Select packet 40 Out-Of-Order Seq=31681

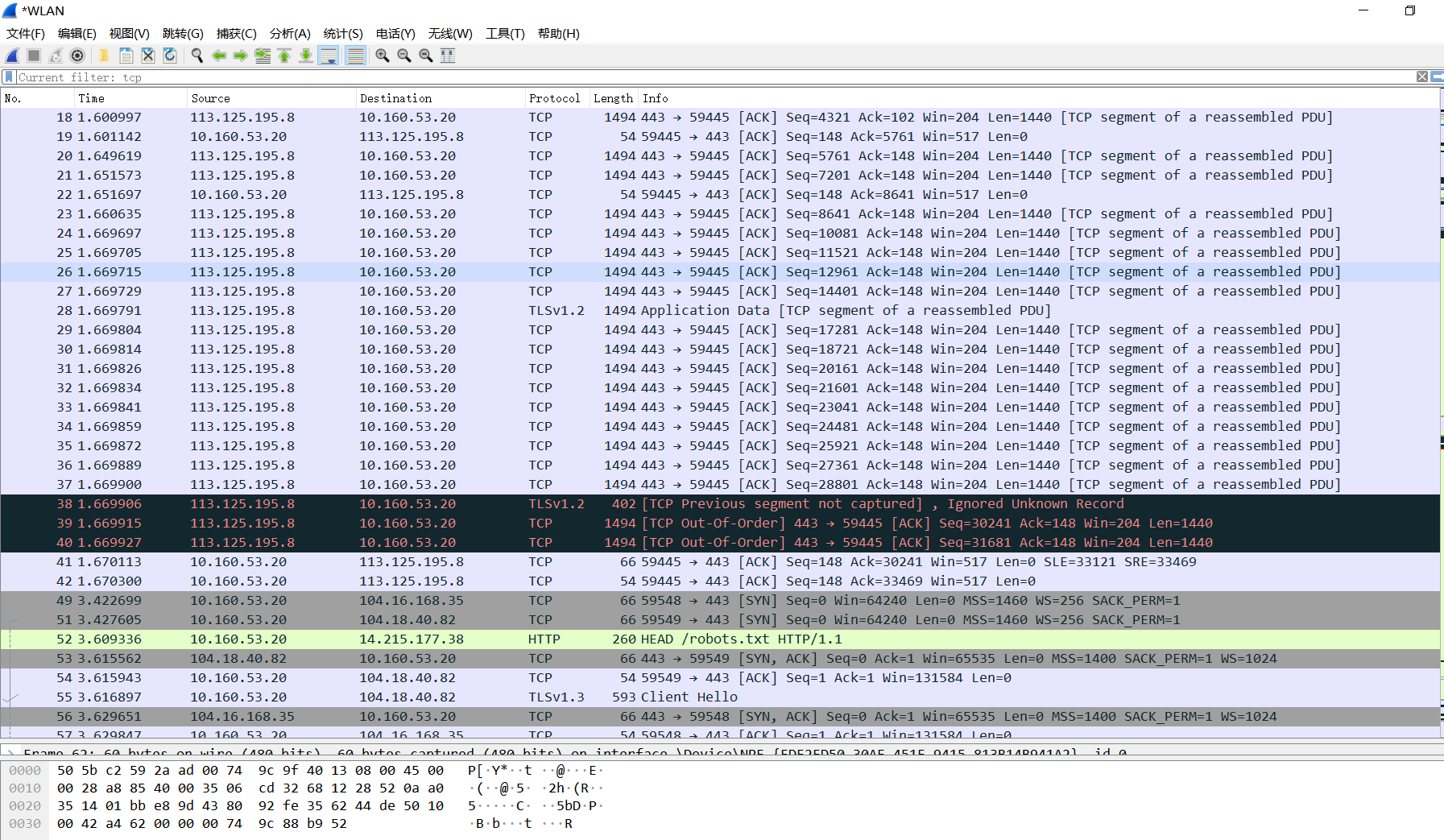(720, 543)
